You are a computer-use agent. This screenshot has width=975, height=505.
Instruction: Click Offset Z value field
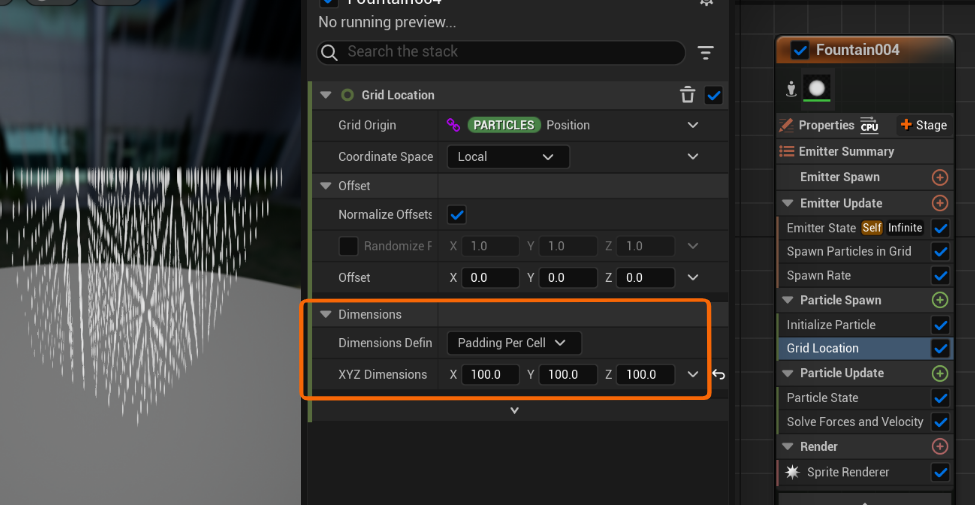645,277
